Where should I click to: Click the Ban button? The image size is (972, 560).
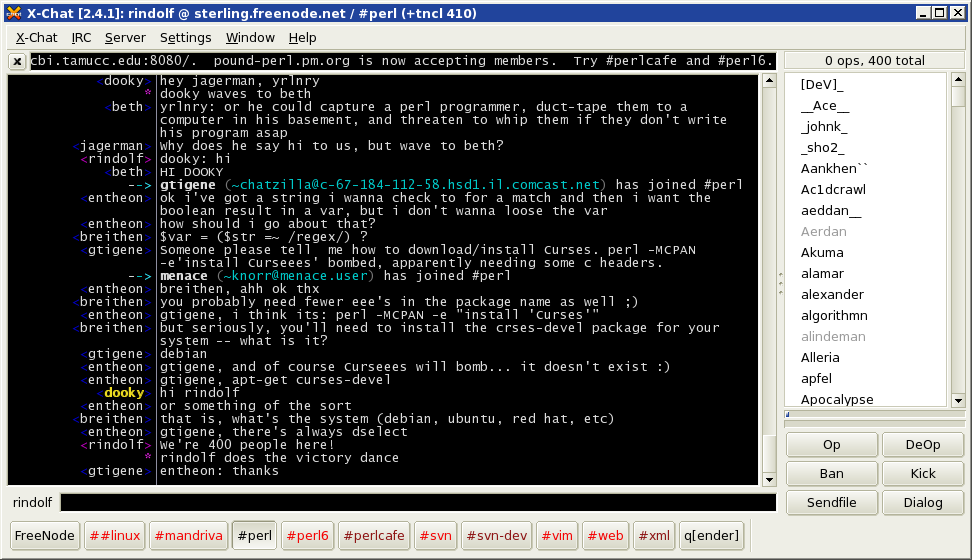(832, 474)
